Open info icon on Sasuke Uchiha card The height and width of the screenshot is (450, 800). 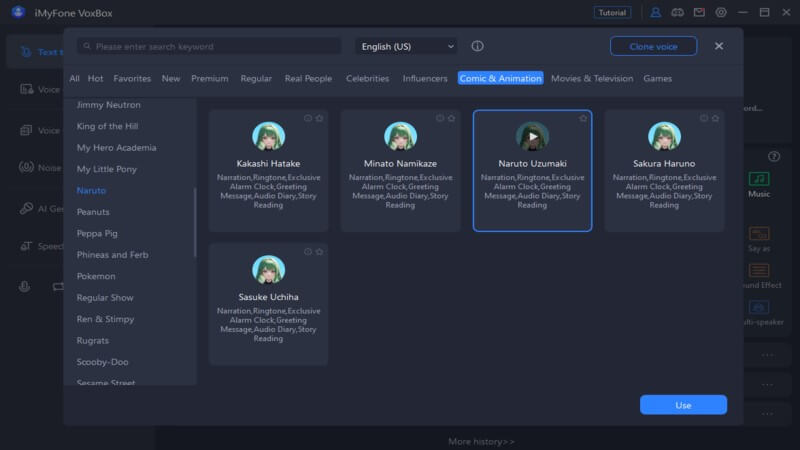coord(308,252)
